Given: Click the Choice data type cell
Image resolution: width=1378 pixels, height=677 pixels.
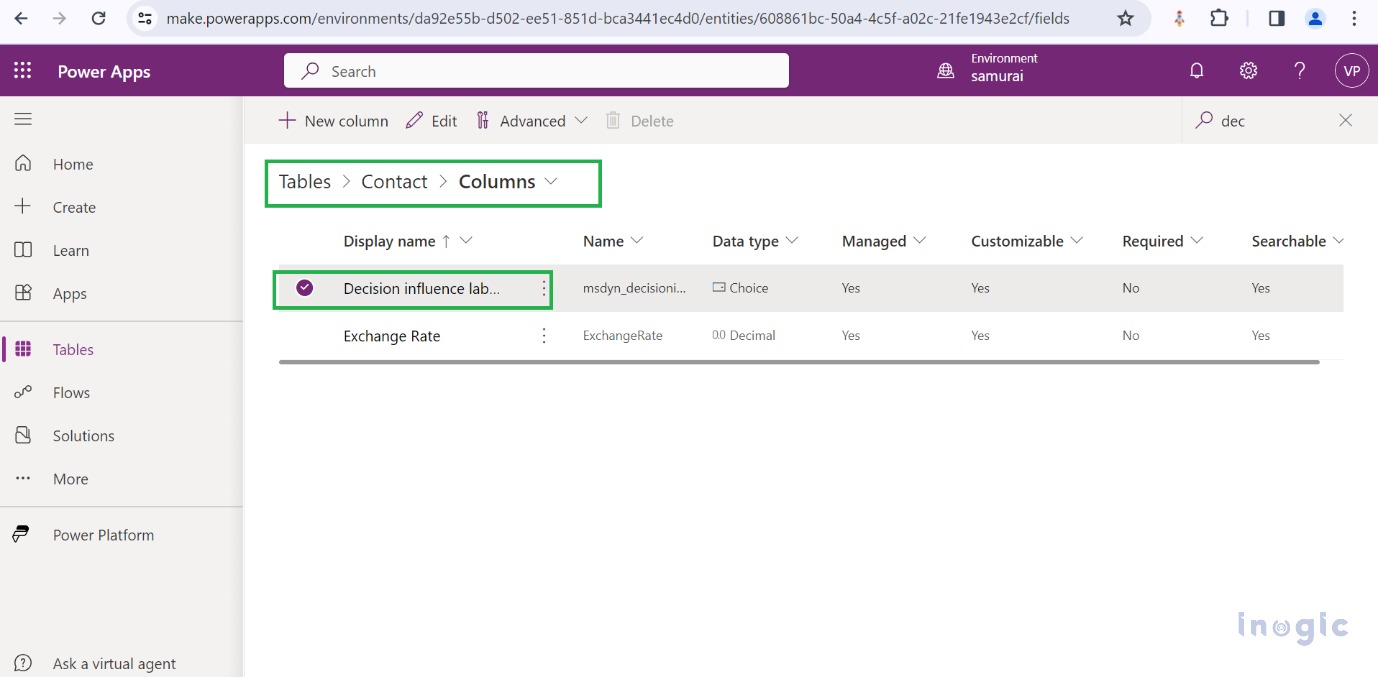Looking at the screenshot, I should (x=740, y=288).
